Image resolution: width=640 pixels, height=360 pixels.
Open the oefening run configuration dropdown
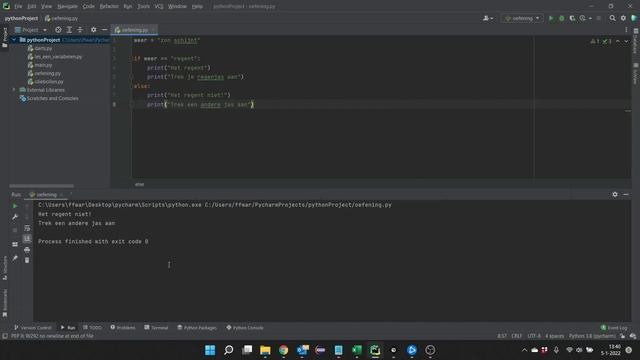point(522,18)
